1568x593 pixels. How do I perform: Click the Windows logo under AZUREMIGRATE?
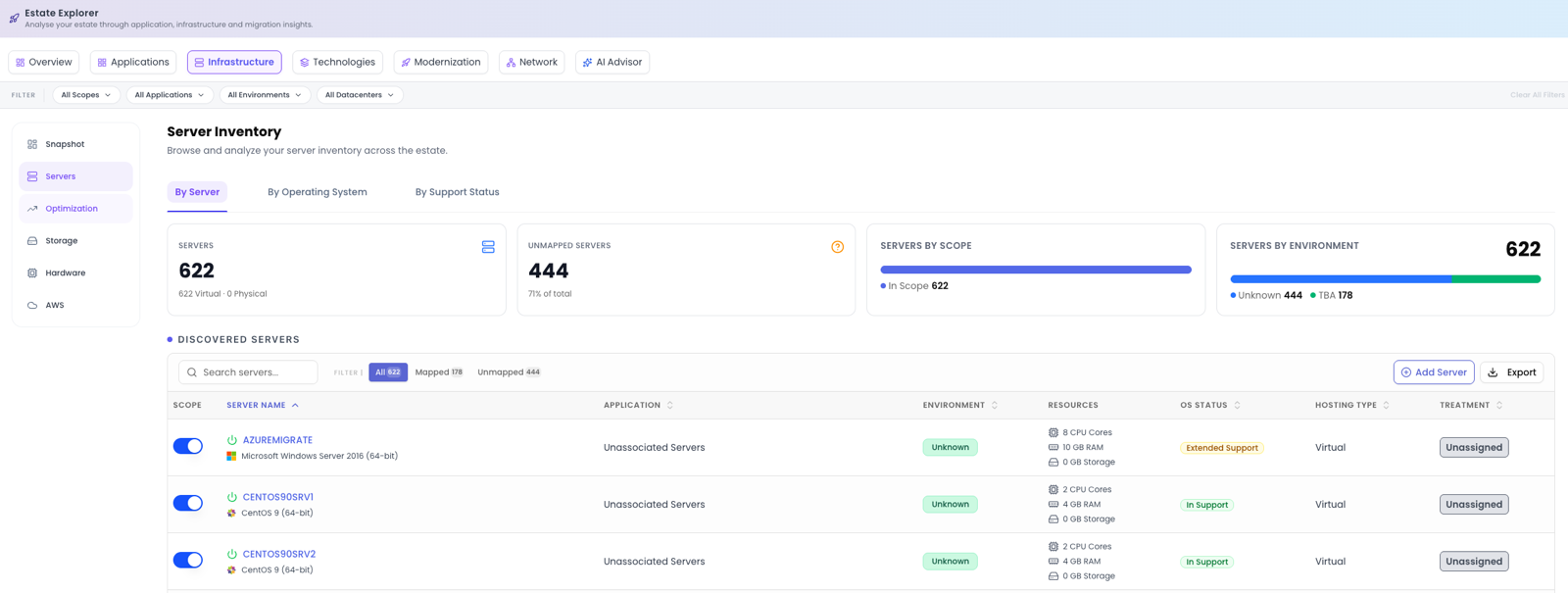(231, 456)
